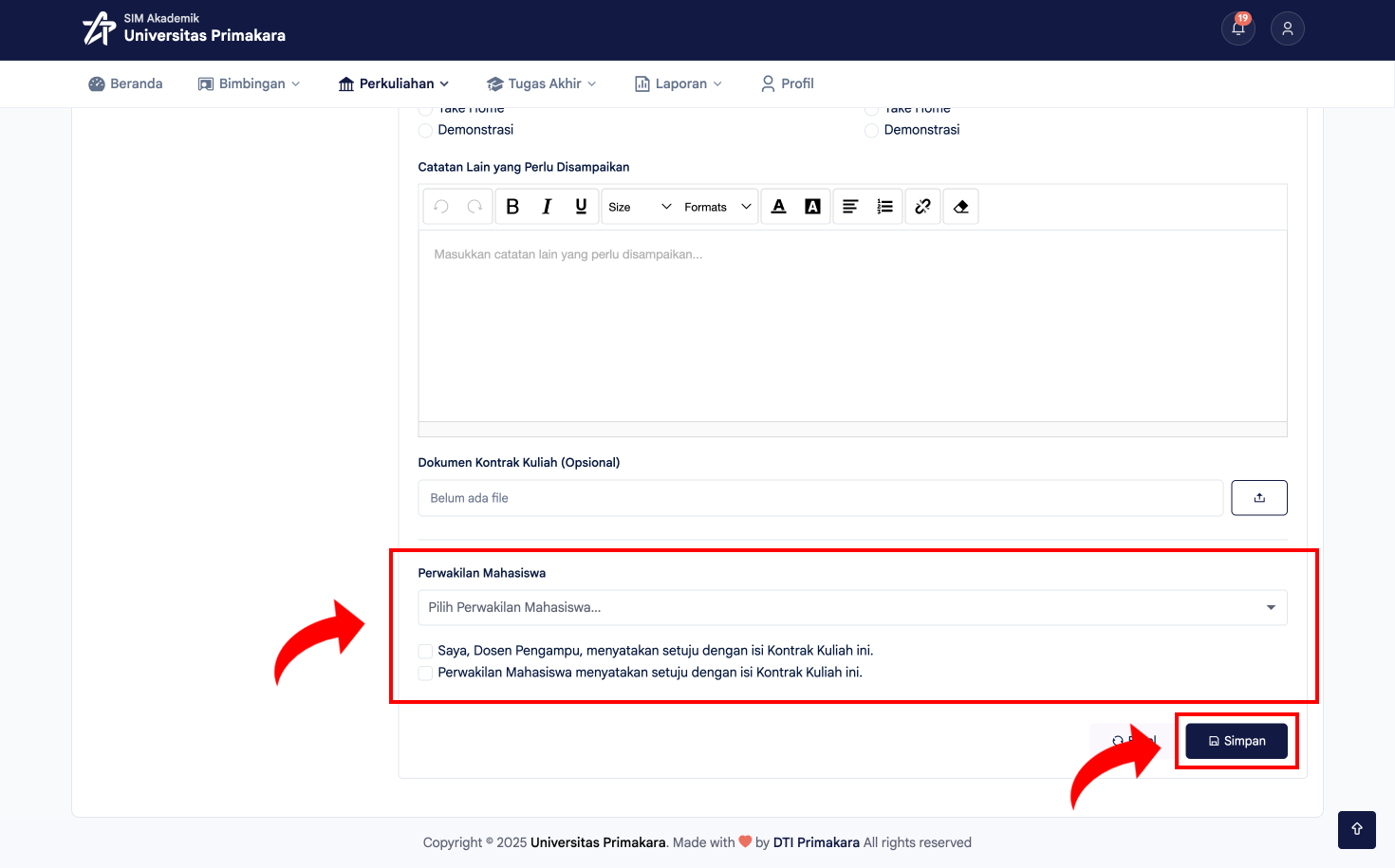
Task: Clear formatting with the eraser icon
Action: 961,207
